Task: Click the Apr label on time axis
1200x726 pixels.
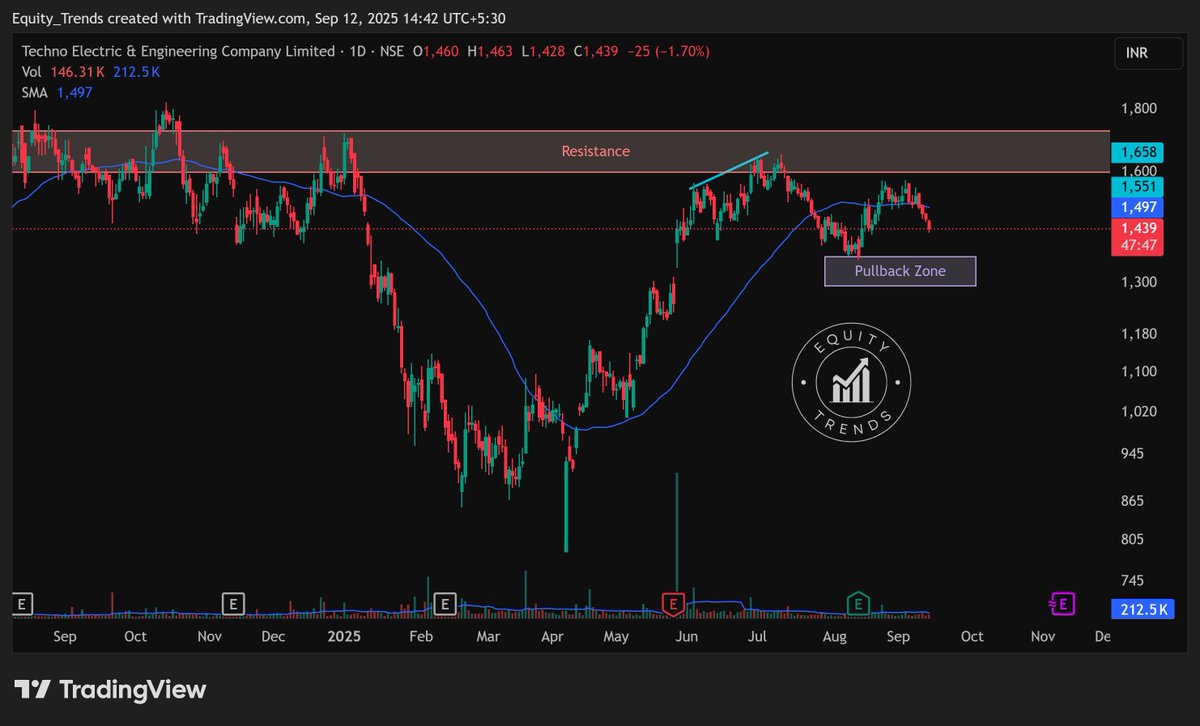Action: coord(551,636)
